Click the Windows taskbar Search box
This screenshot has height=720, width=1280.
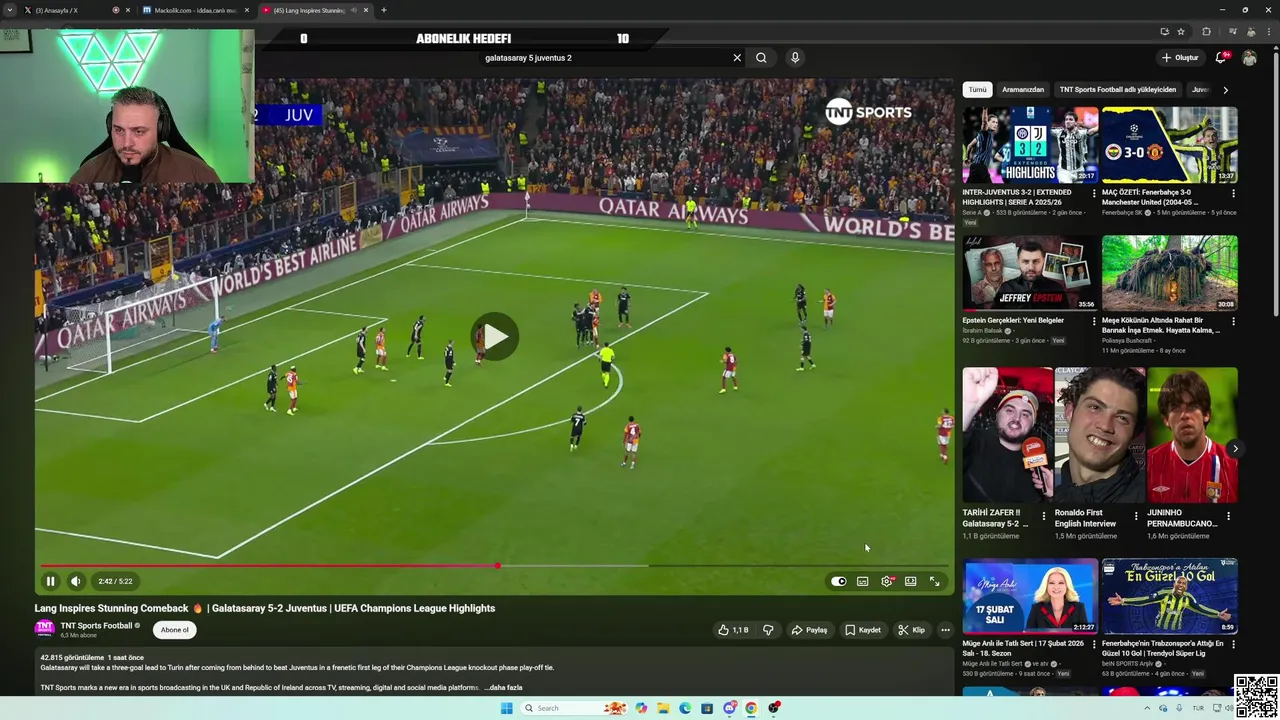point(574,708)
